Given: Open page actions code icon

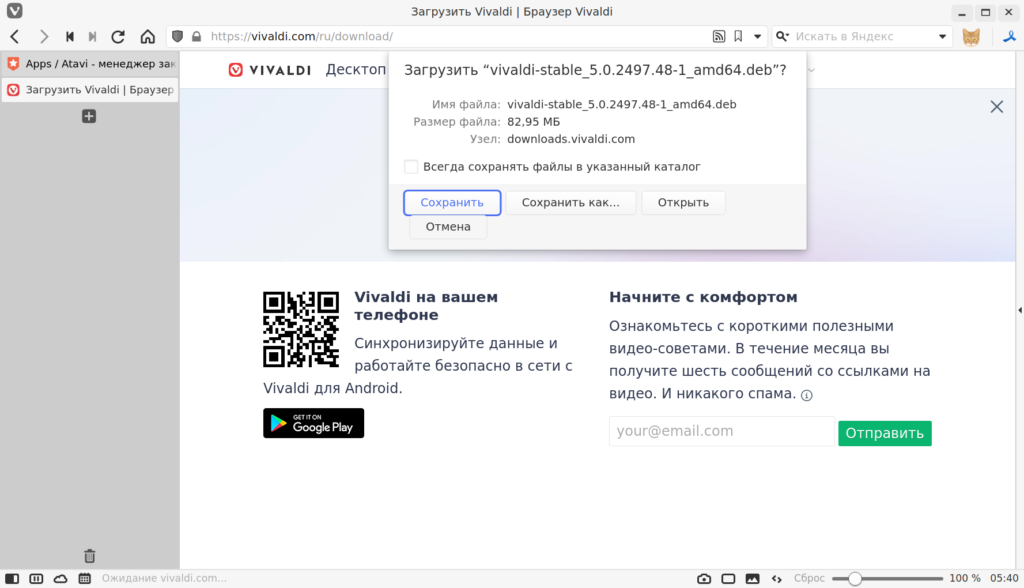Looking at the screenshot, I should tap(776, 578).
